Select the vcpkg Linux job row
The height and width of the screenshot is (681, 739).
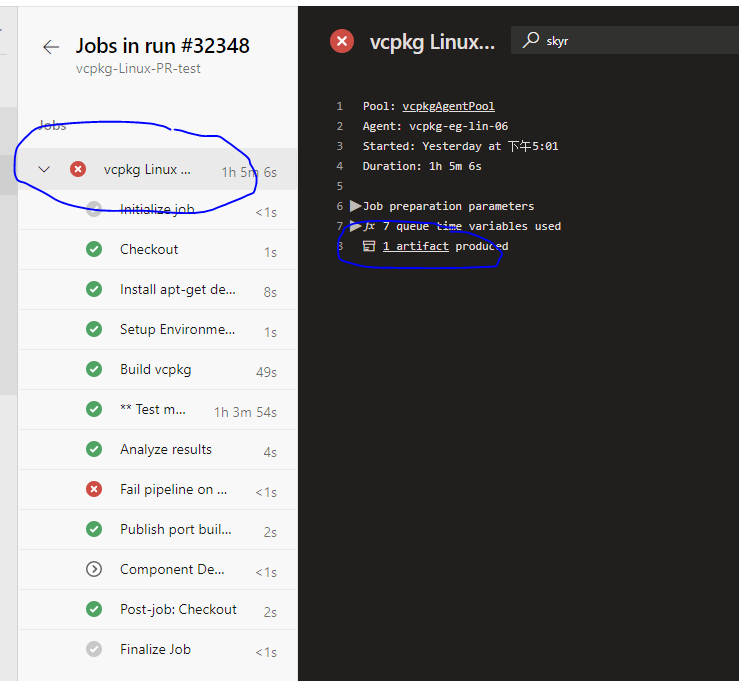157,169
